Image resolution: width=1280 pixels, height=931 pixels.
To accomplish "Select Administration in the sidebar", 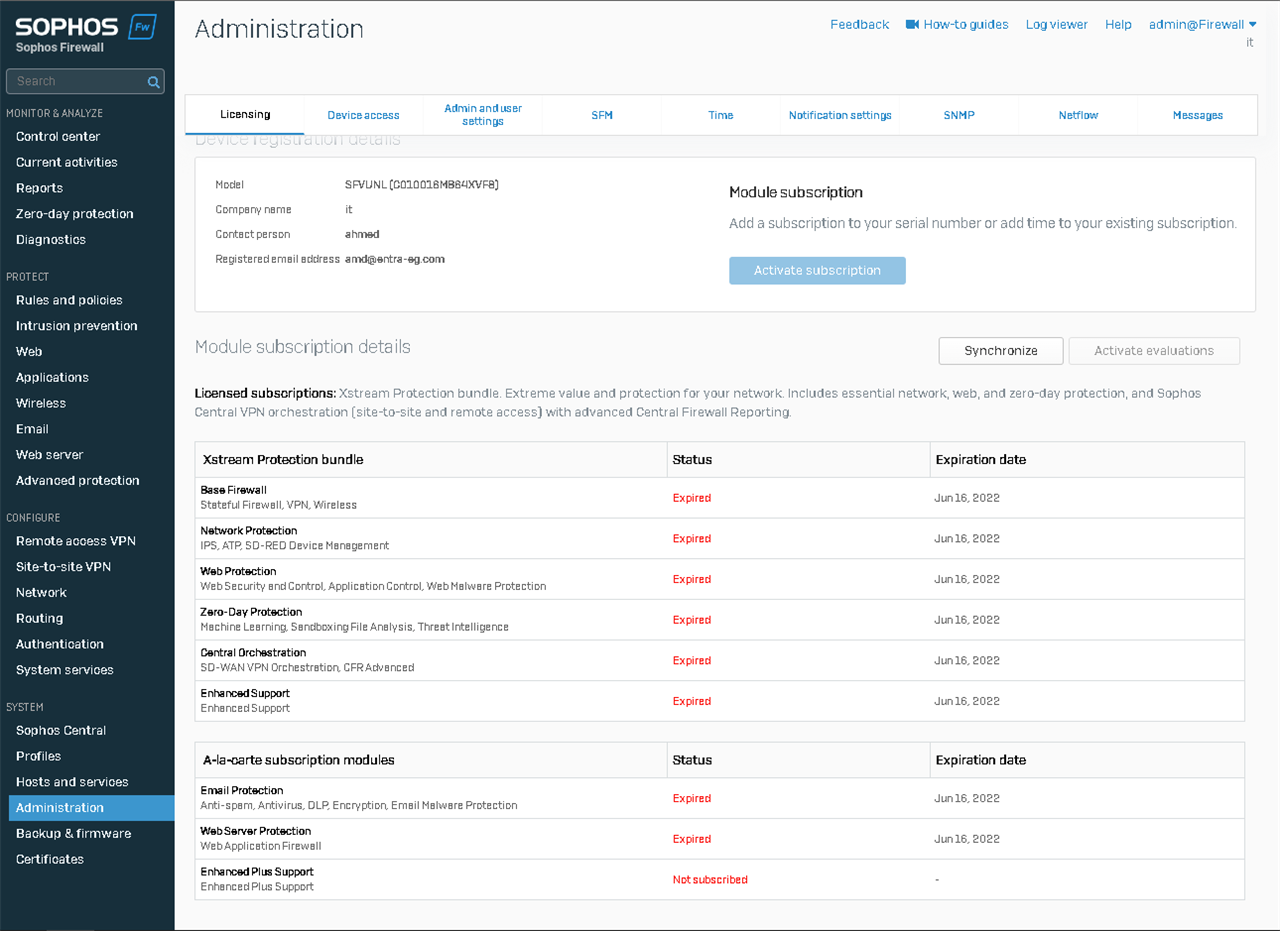I will pos(91,808).
